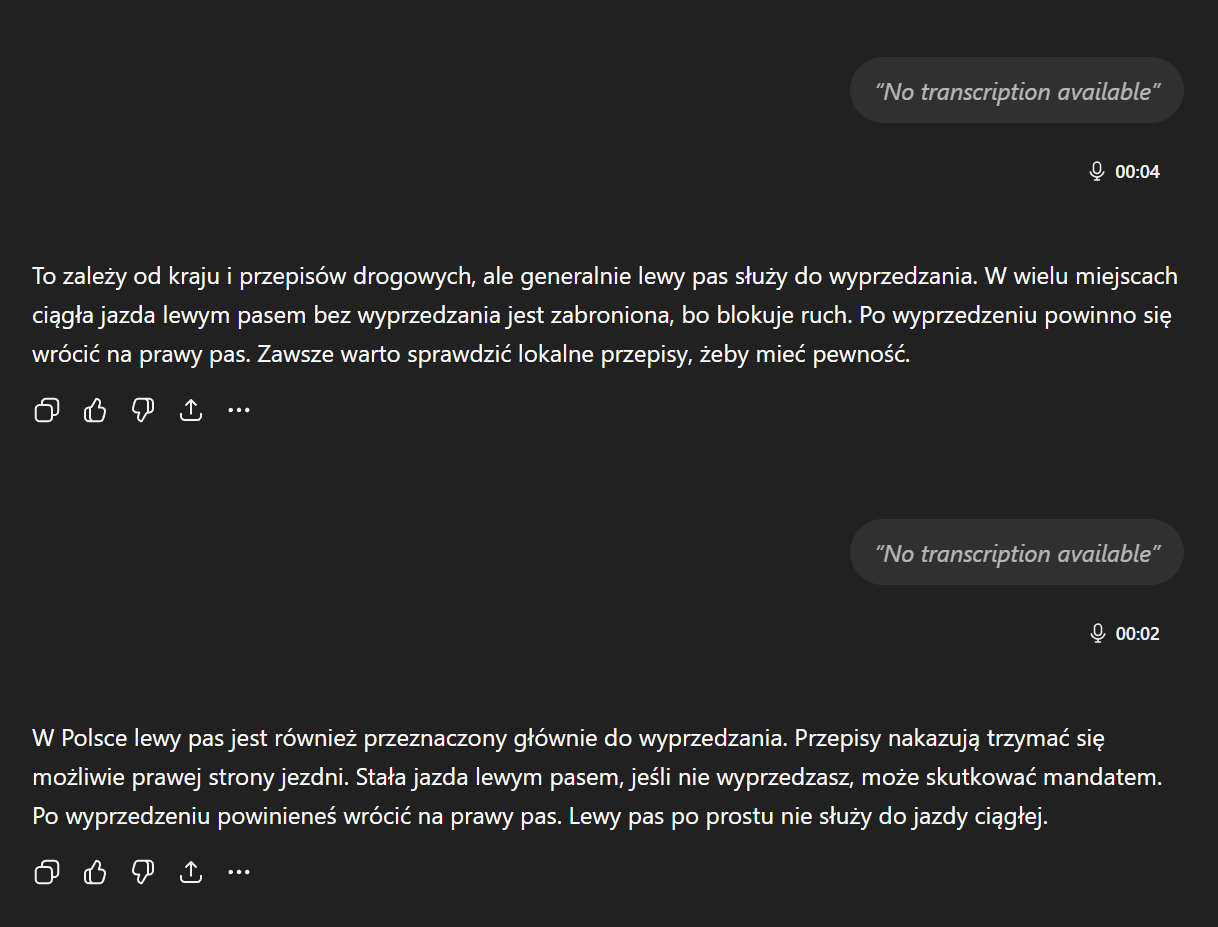This screenshot has width=1218, height=927.
Task: Share the response starting "W Polsce lewy pas"
Action: (x=191, y=873)
